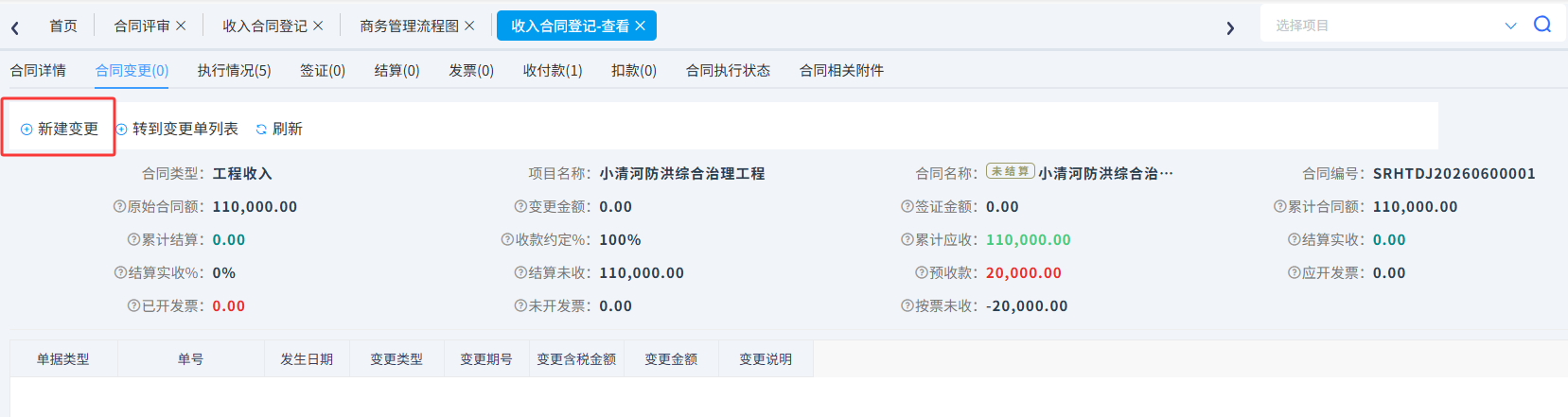The image size is (1568, 417).
Task: Click help icon beside 应开发票
Action: (1294, 272)
